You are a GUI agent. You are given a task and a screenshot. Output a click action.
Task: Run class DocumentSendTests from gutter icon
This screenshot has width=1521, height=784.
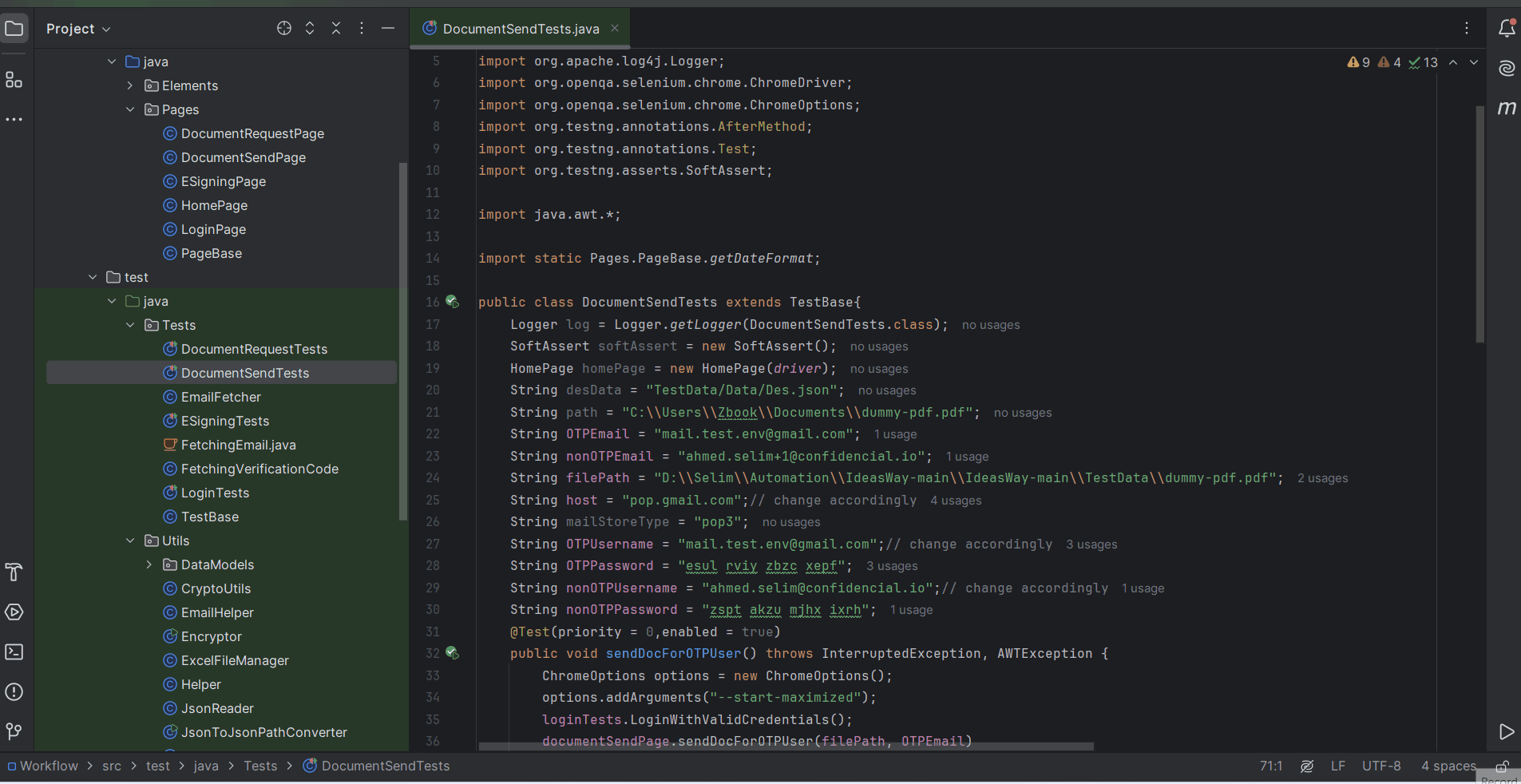452,302
